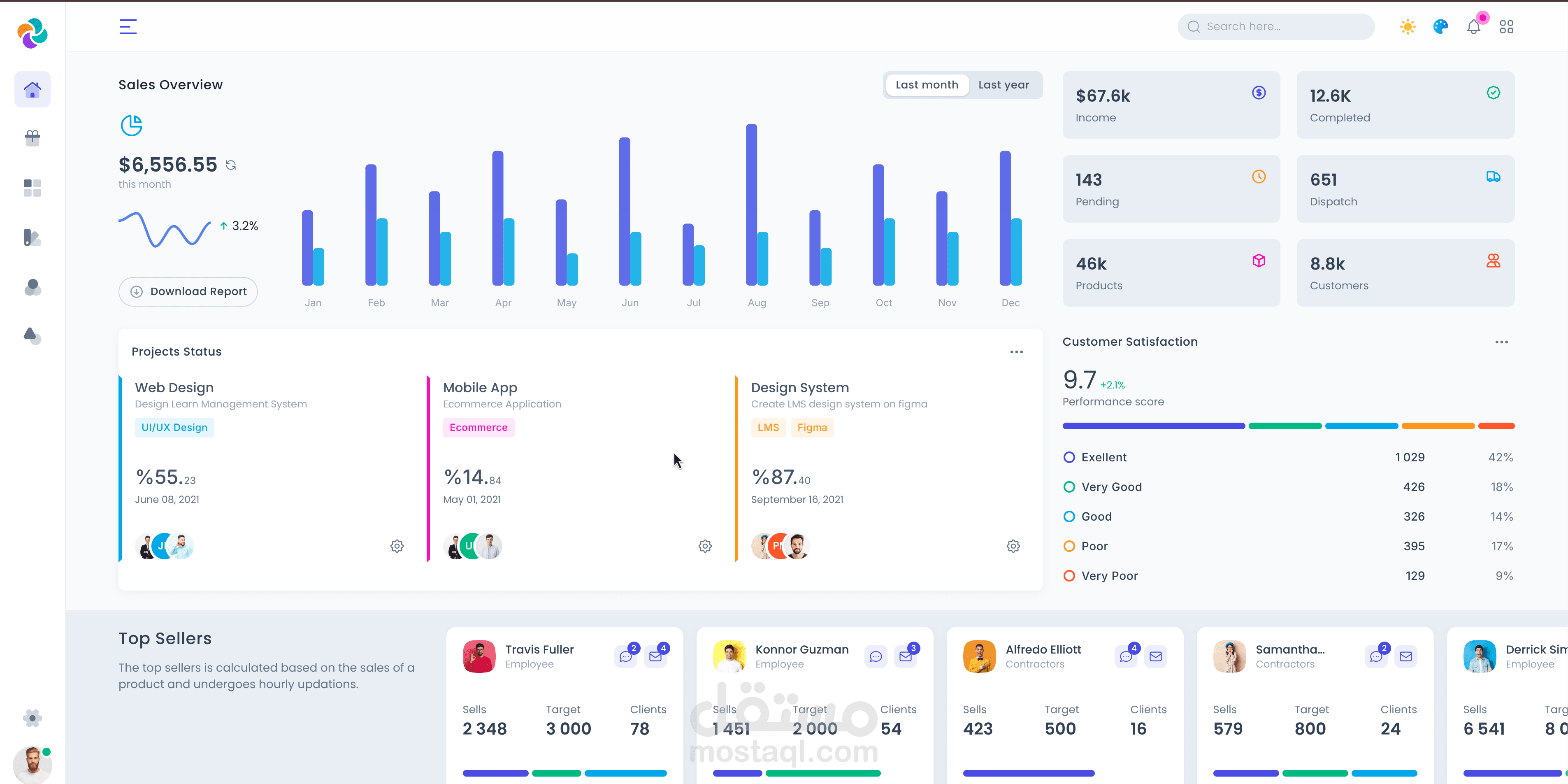The height and width of the screenshot is (784, 1568).
Task: Open Travis Fuller chat messages icon
Action: point(626,657)
